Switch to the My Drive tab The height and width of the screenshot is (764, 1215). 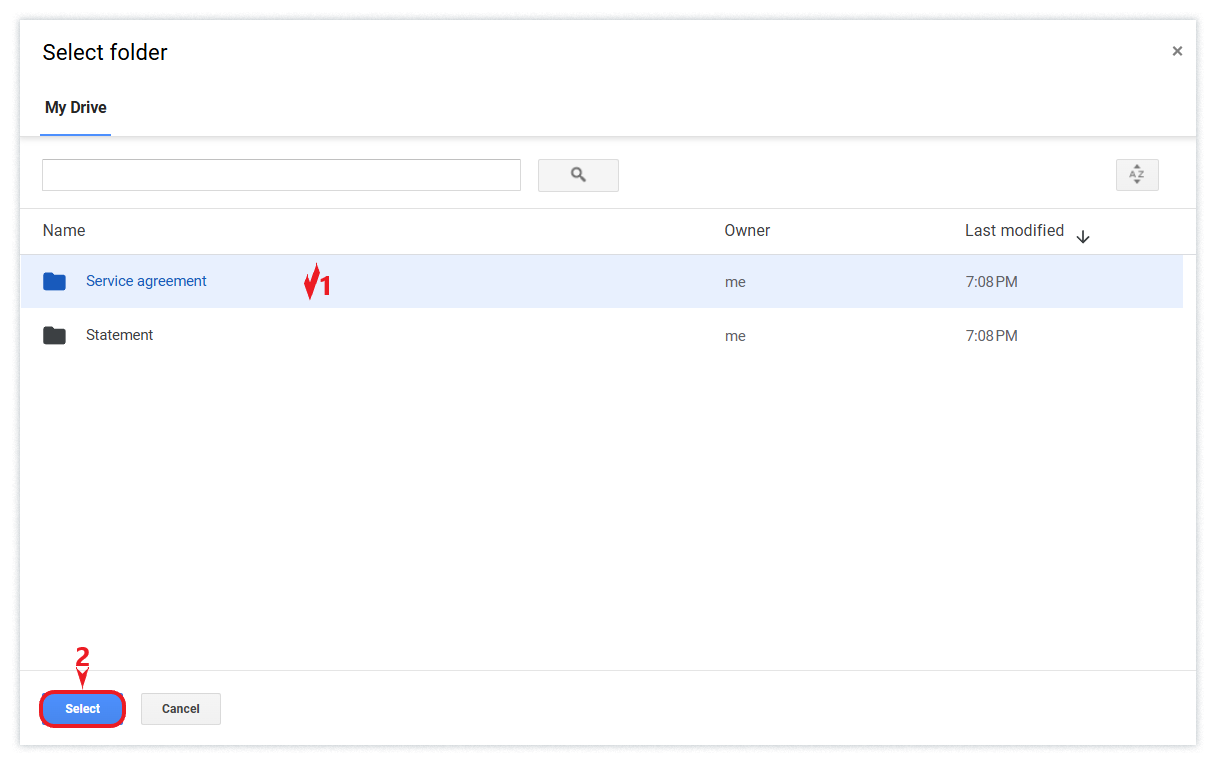76,108
